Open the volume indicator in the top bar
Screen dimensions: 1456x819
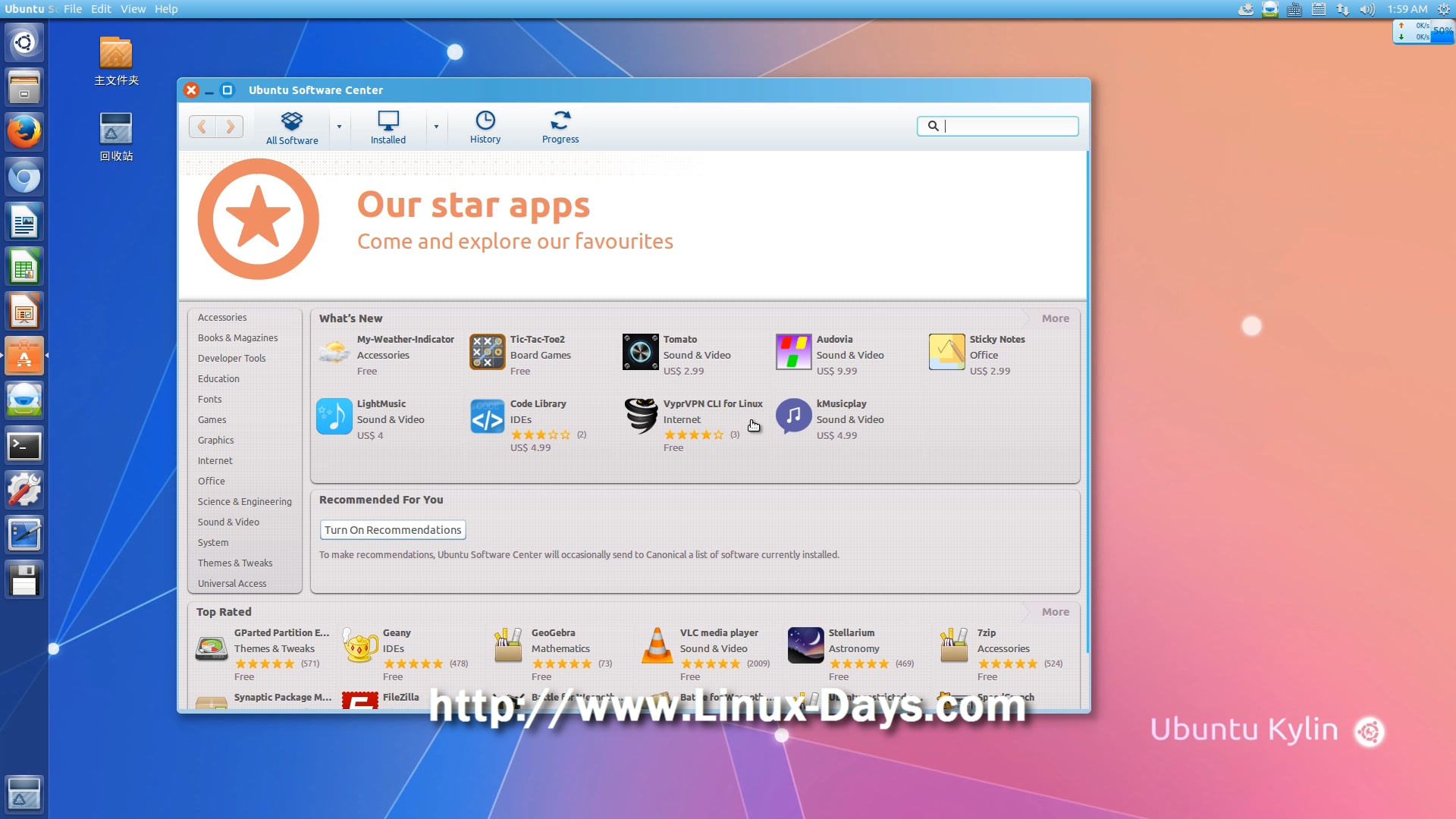(x=1367, y=9)
